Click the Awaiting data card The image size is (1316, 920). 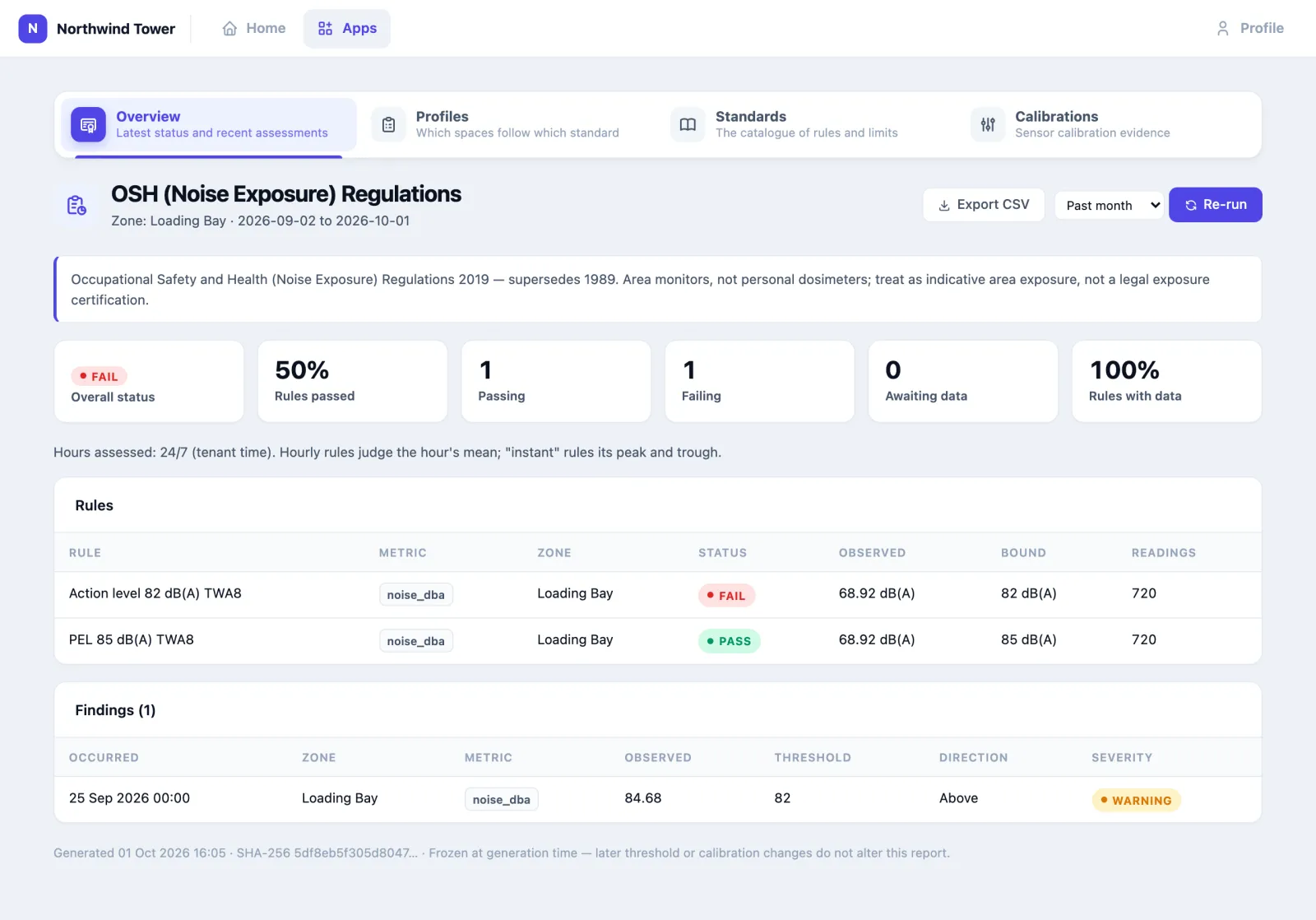click(963, 382)
